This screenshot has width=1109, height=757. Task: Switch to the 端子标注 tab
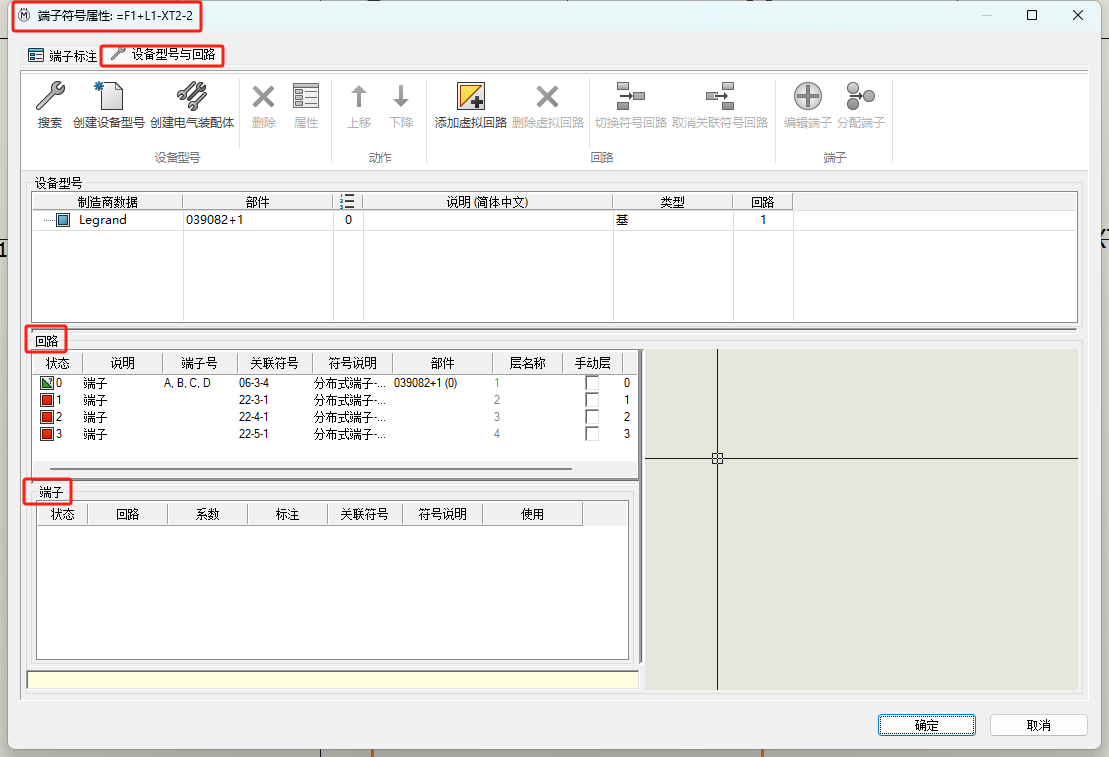click(x=62, y=55)
